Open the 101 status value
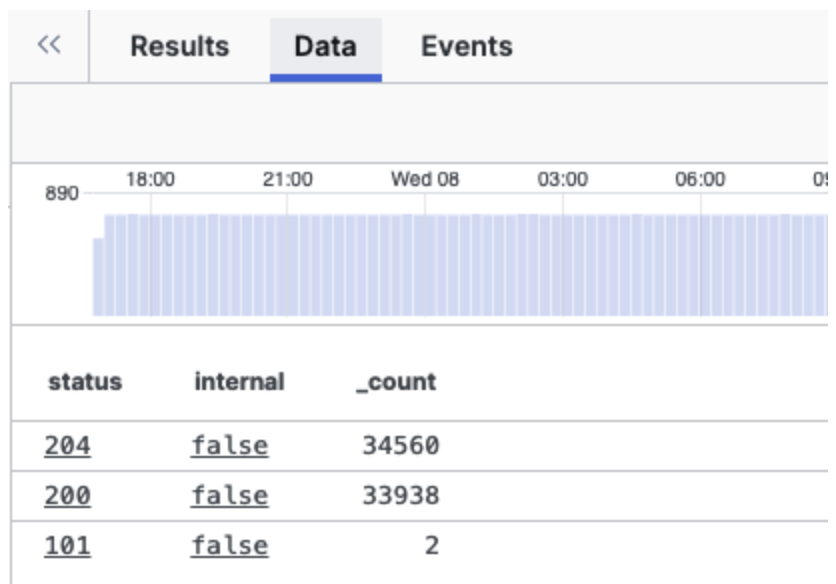Viewport: 836px width, 584px height. click(x=67, y=545)
